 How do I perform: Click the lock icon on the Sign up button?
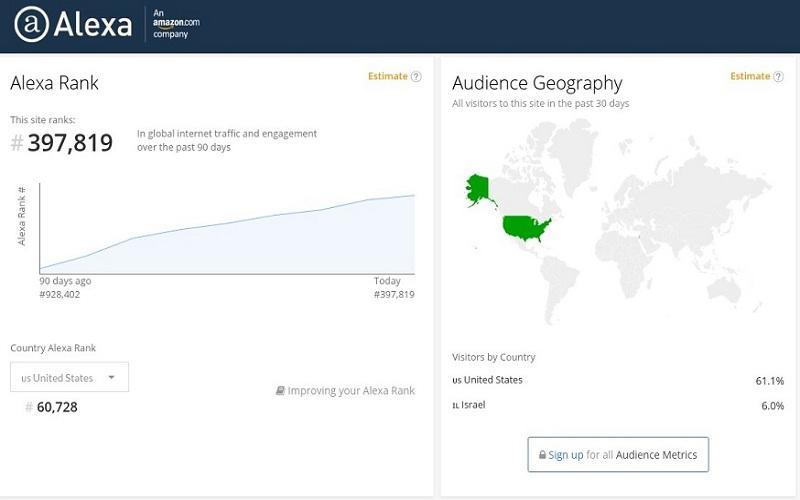coord(542,455)
